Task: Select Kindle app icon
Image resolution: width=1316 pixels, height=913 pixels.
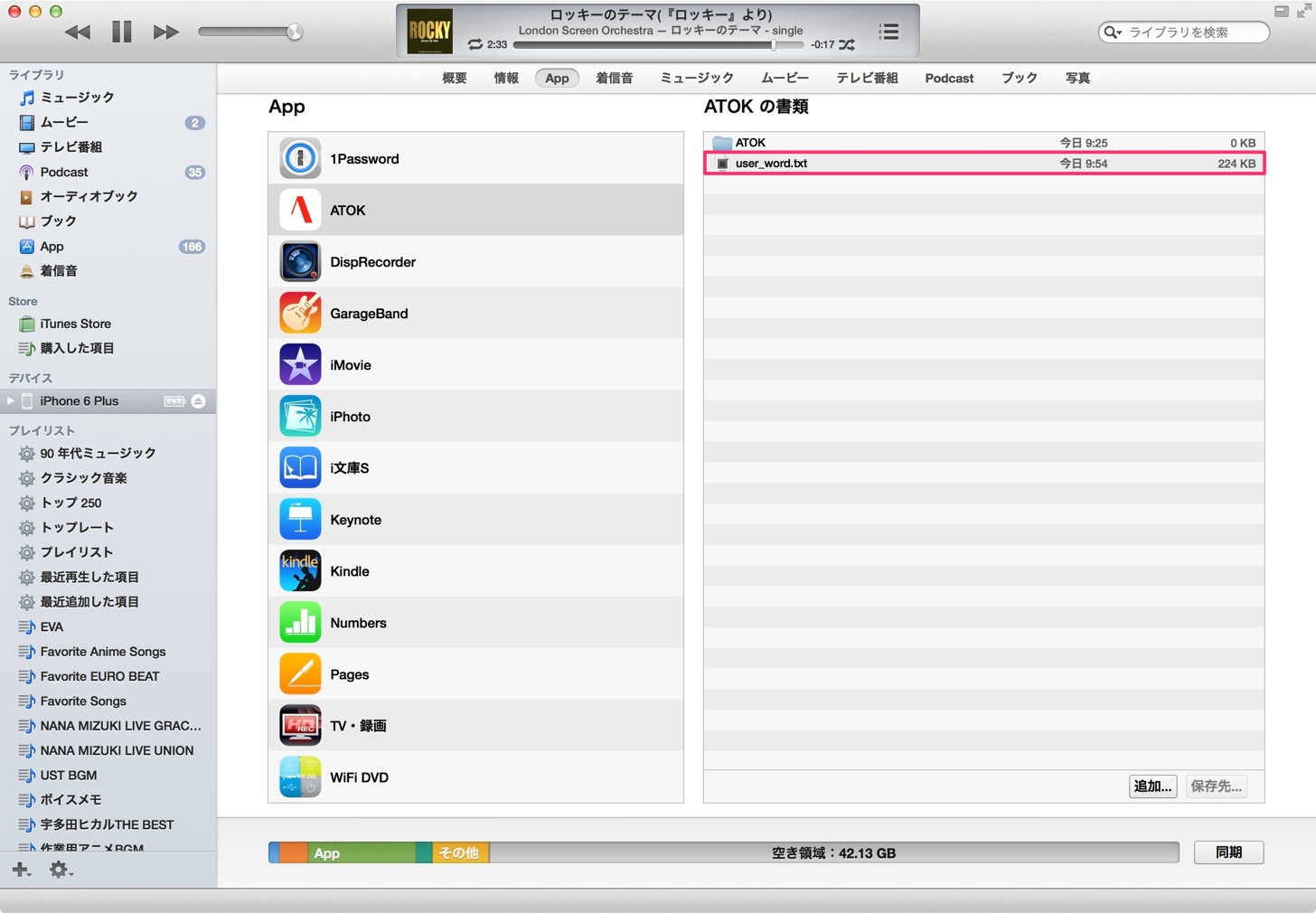Action: pos(300,570)
